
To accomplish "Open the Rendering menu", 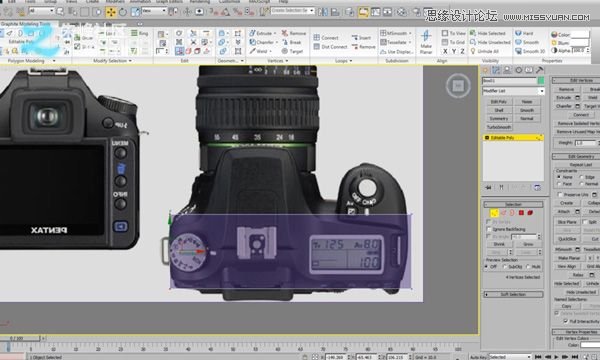I will click(x=199, y=2).
